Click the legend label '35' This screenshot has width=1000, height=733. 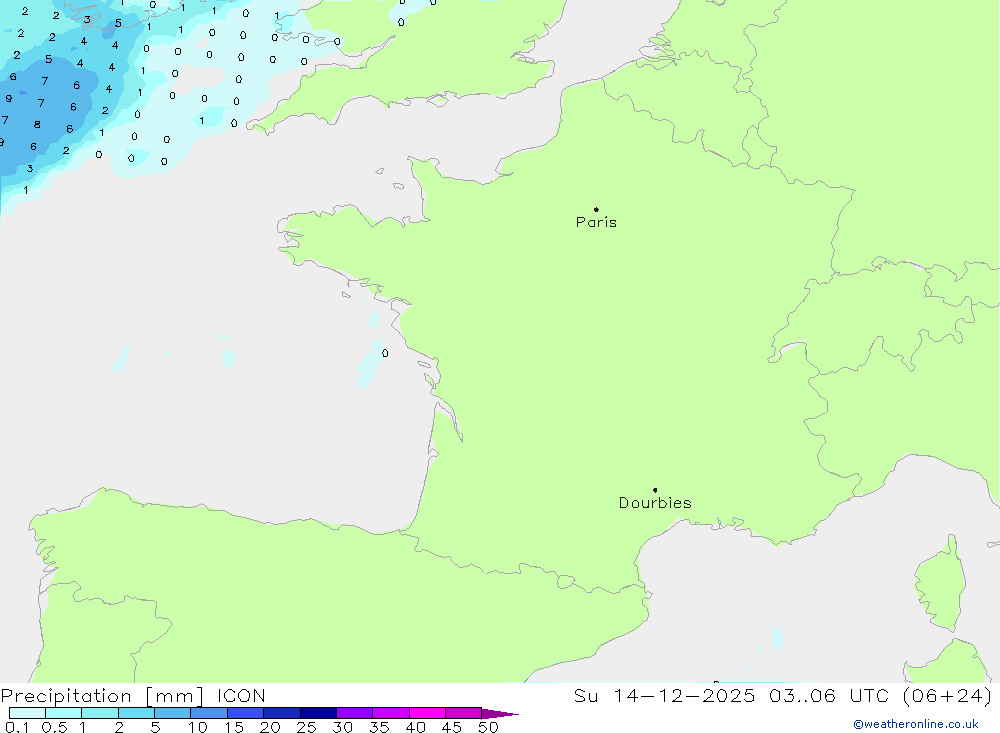(x=379, y=727)
